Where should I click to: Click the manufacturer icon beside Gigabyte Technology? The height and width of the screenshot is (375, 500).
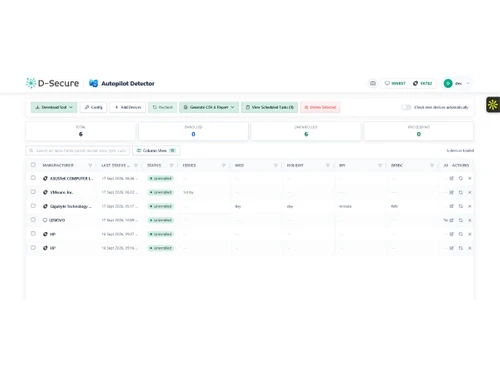(45, 206)
